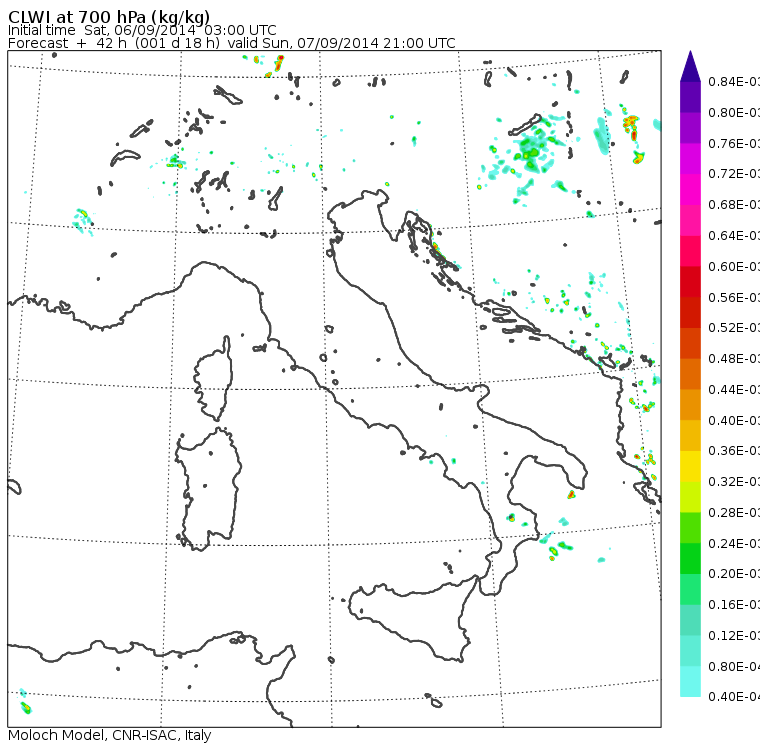This screenshot has height=749, width=760.
Task: Click the color band just below 0.36E-03
Action: point(690,466)
